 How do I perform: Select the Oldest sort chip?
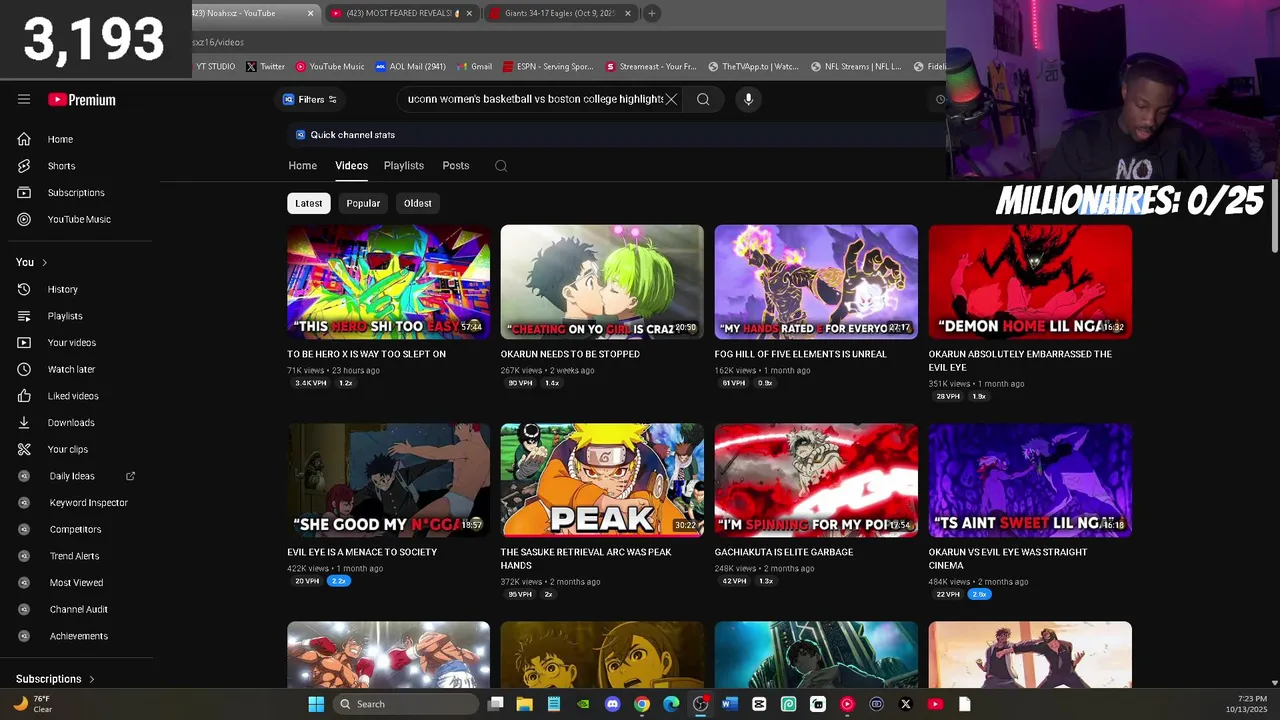(x=417, y=203)
